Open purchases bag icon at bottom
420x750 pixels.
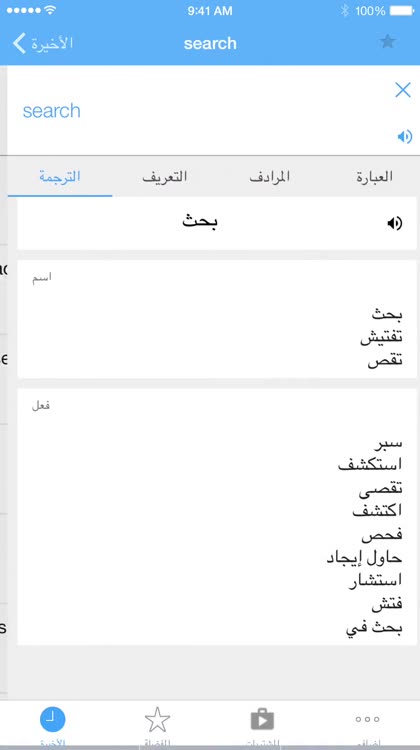point(262,719)
